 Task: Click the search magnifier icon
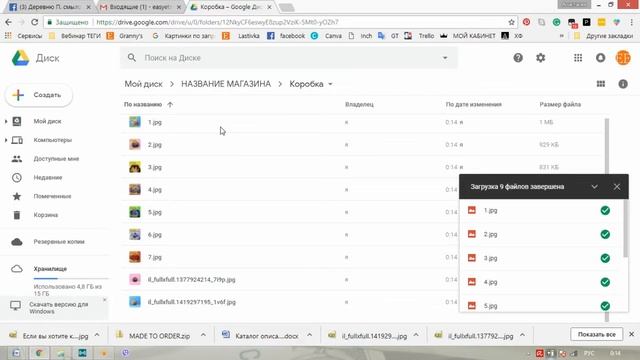(x=131, y=58)
